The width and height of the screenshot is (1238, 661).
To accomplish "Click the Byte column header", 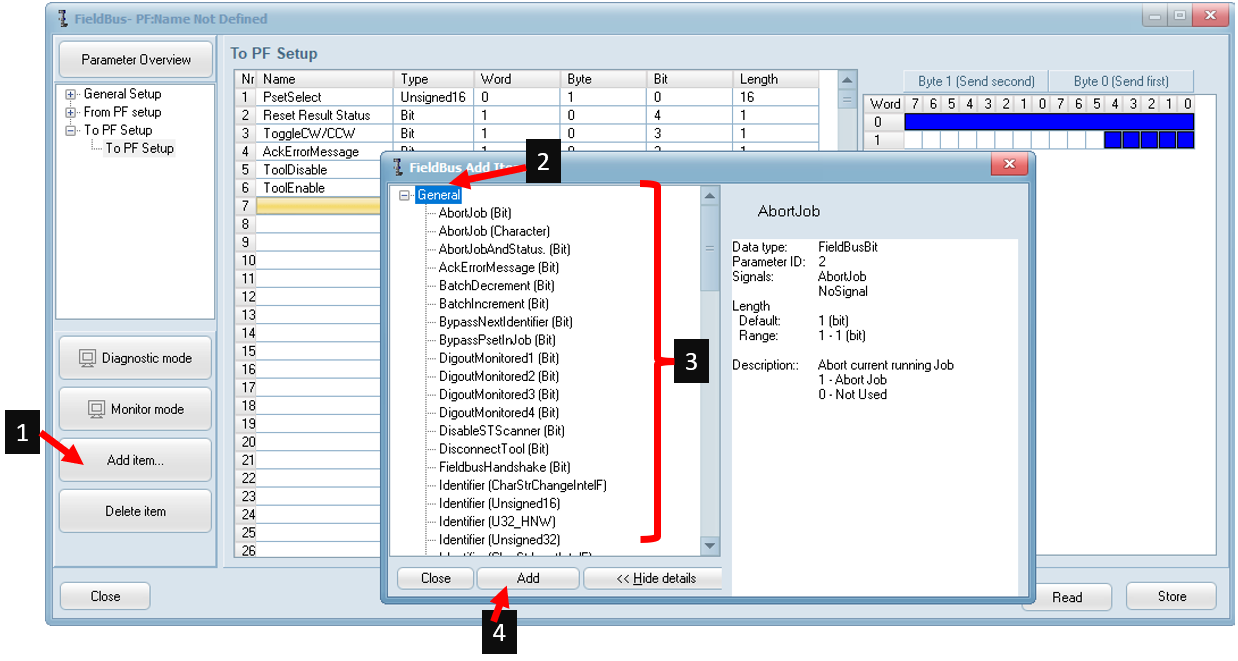I will pos(605,79).
